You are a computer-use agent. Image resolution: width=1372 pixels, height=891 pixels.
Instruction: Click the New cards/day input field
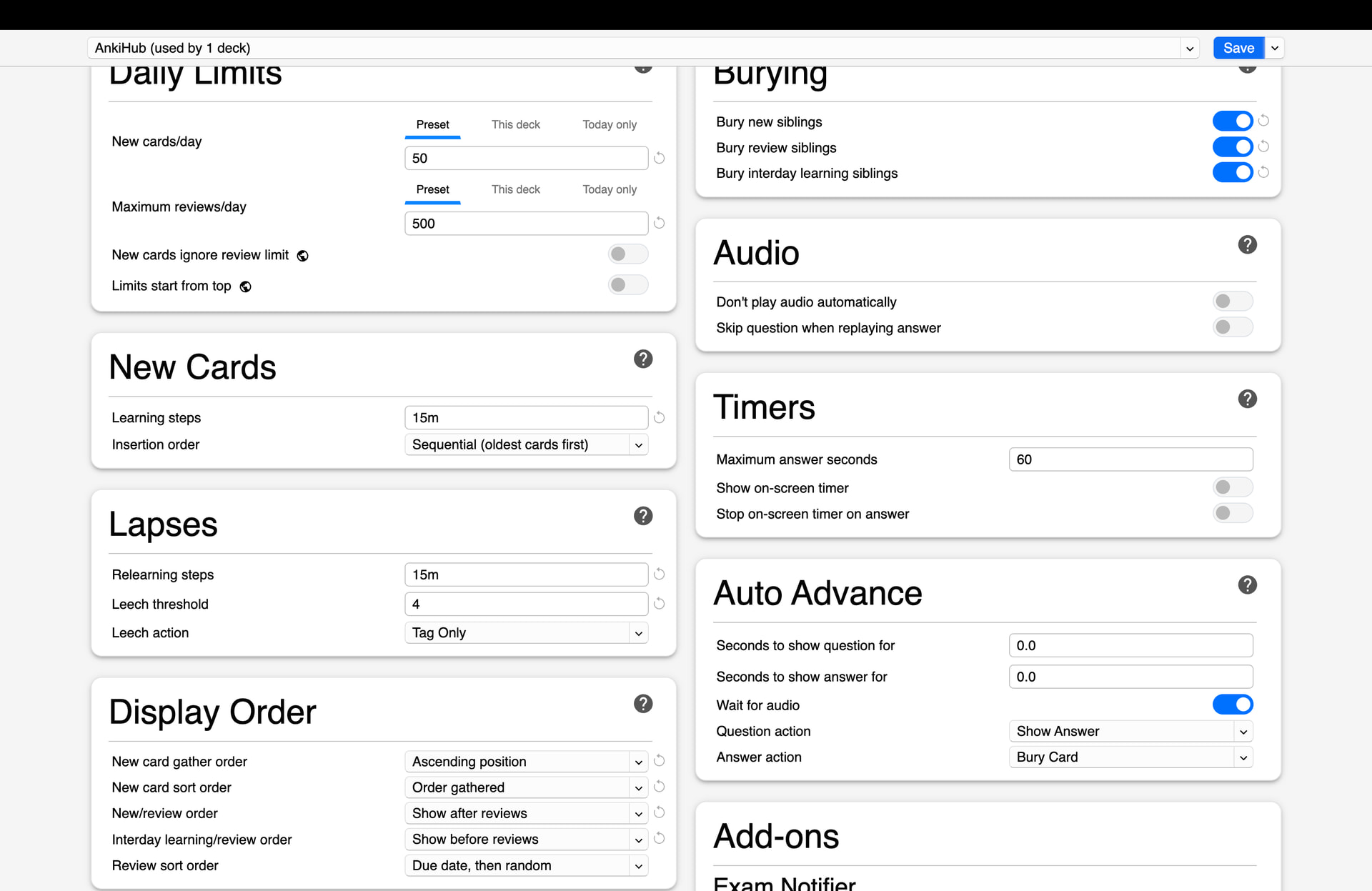pyautogui.click(x=527, y=158)
